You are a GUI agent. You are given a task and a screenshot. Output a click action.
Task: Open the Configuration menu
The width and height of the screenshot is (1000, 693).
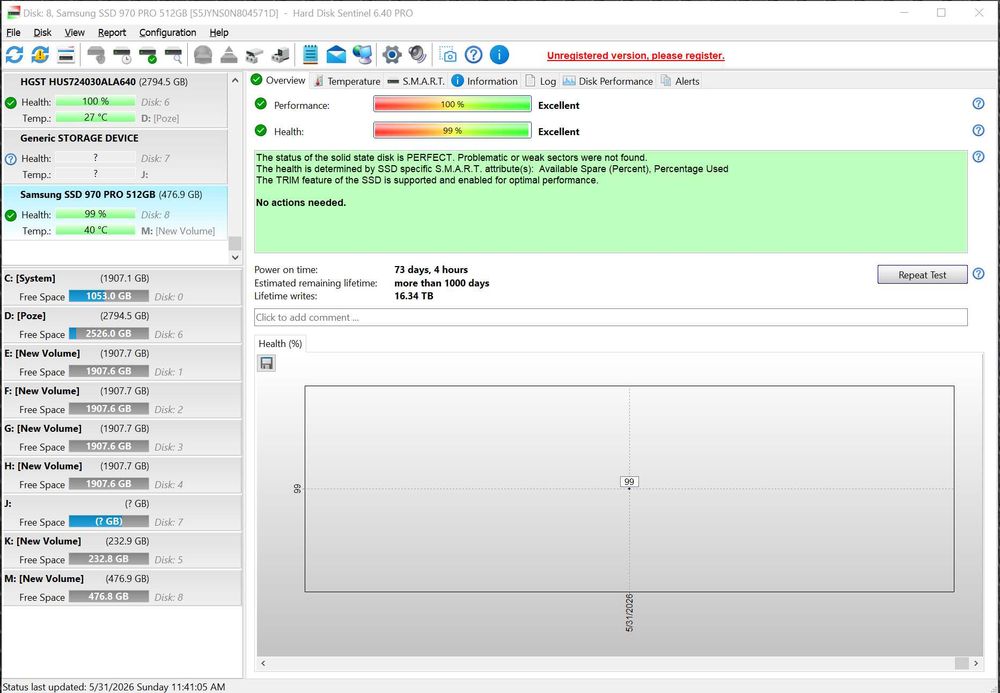[168, 33]
